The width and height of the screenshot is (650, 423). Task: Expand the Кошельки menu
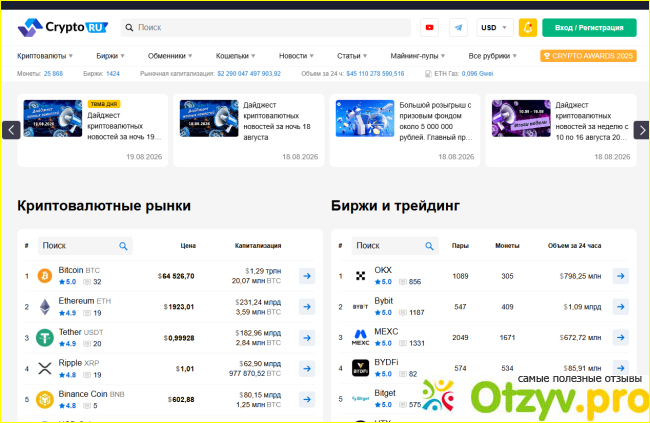point(235,56)
